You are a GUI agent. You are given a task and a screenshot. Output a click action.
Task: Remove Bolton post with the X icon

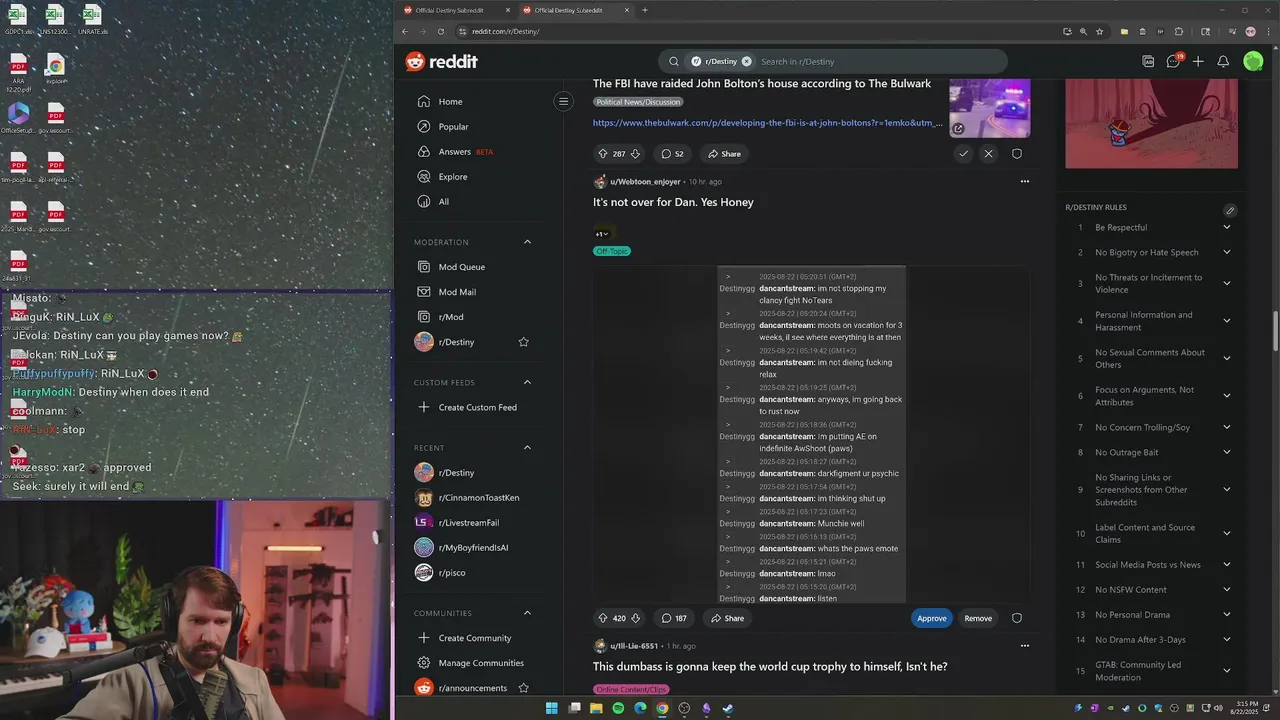(988, 154)
